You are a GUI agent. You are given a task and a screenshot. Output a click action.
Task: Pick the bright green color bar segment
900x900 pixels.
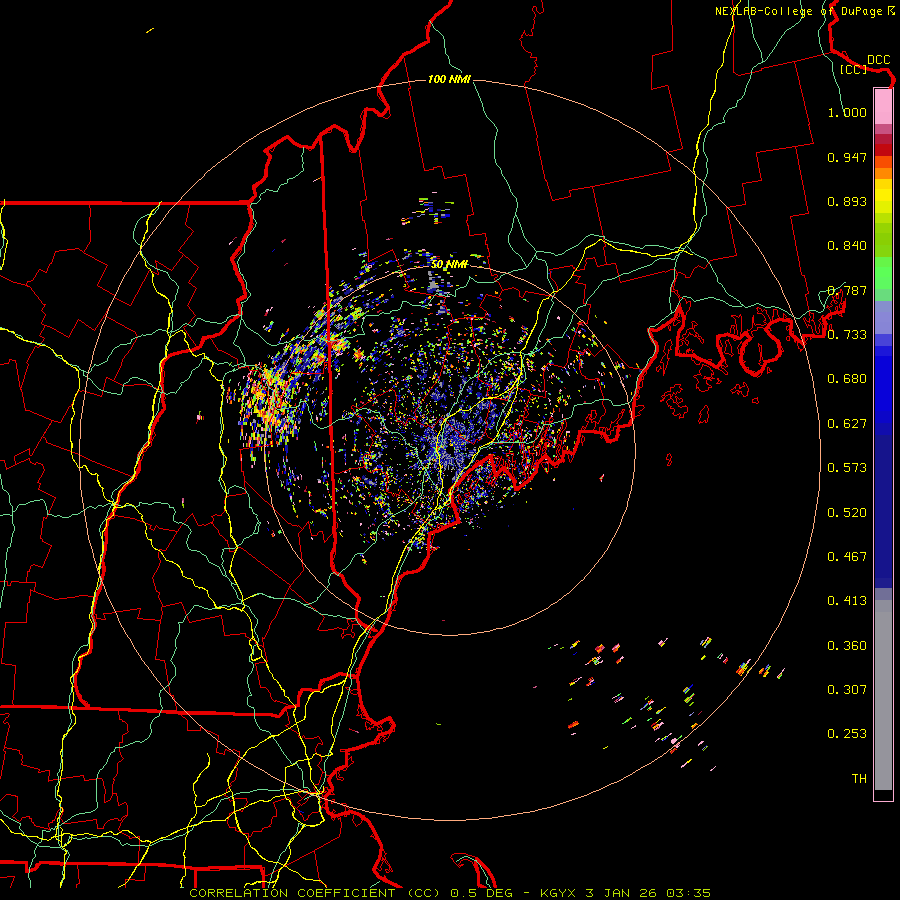[883, 273]
